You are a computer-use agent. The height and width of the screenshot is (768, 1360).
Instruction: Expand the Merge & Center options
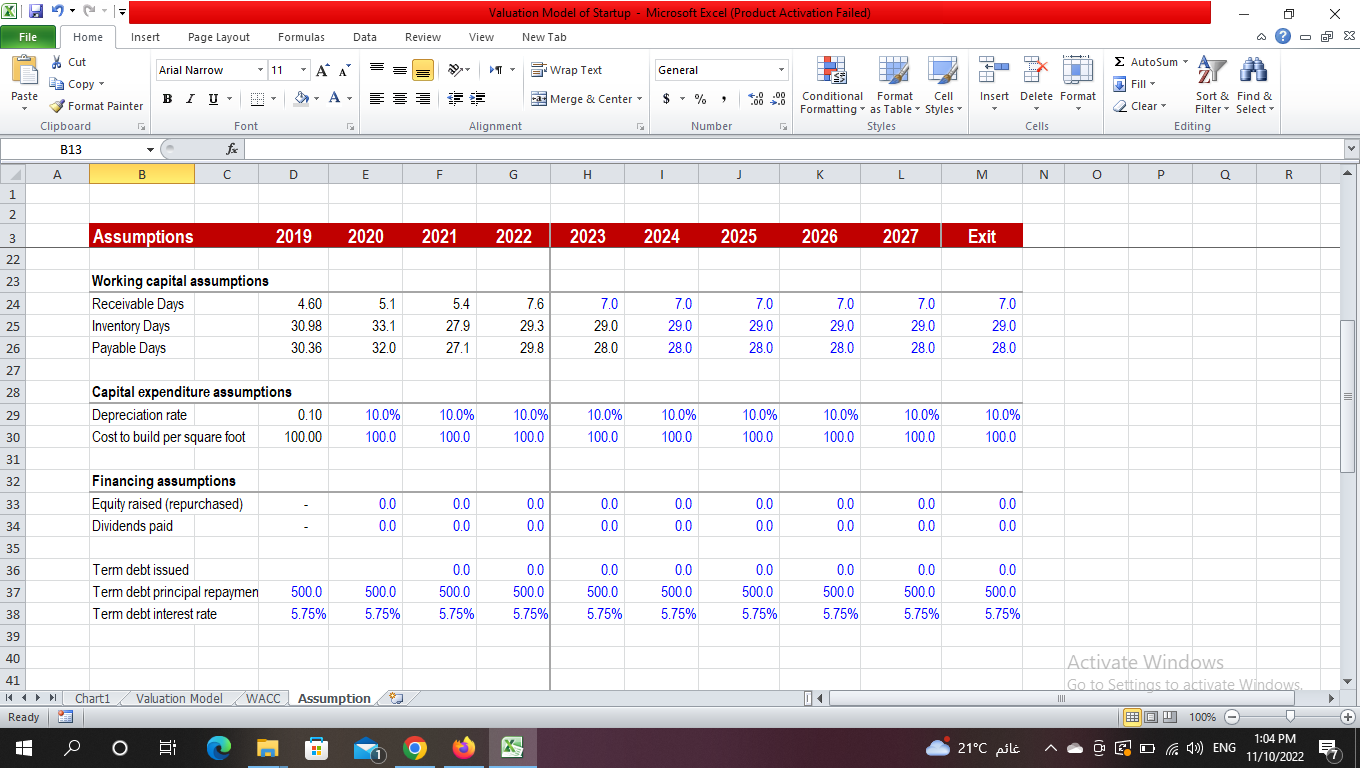[640, 99]
